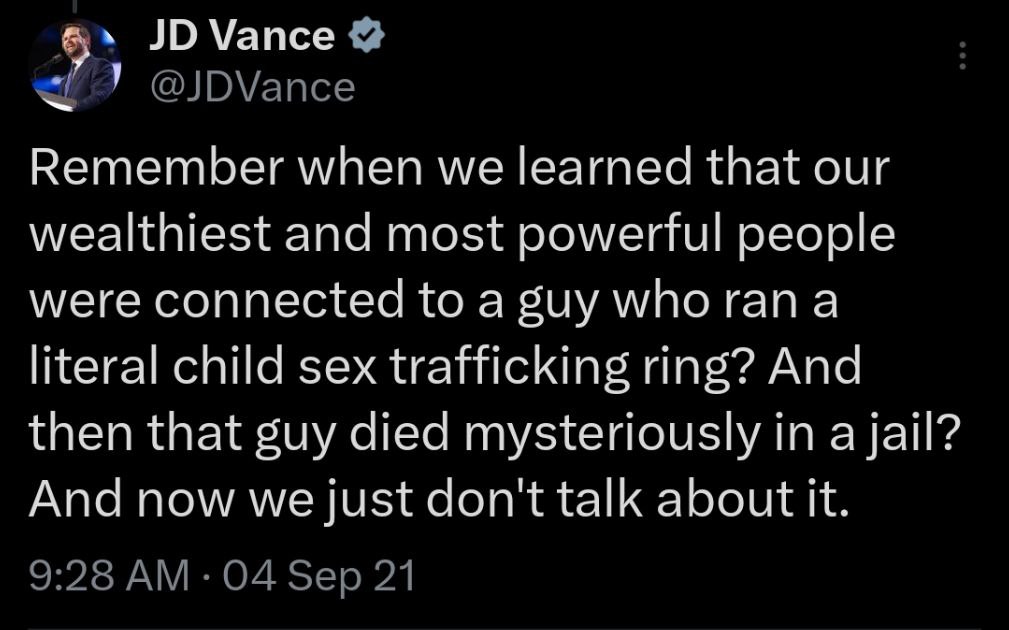Click the word "trafficking" in the tweet
This screenshot has width=1009, height=630.
coord(508,369)
